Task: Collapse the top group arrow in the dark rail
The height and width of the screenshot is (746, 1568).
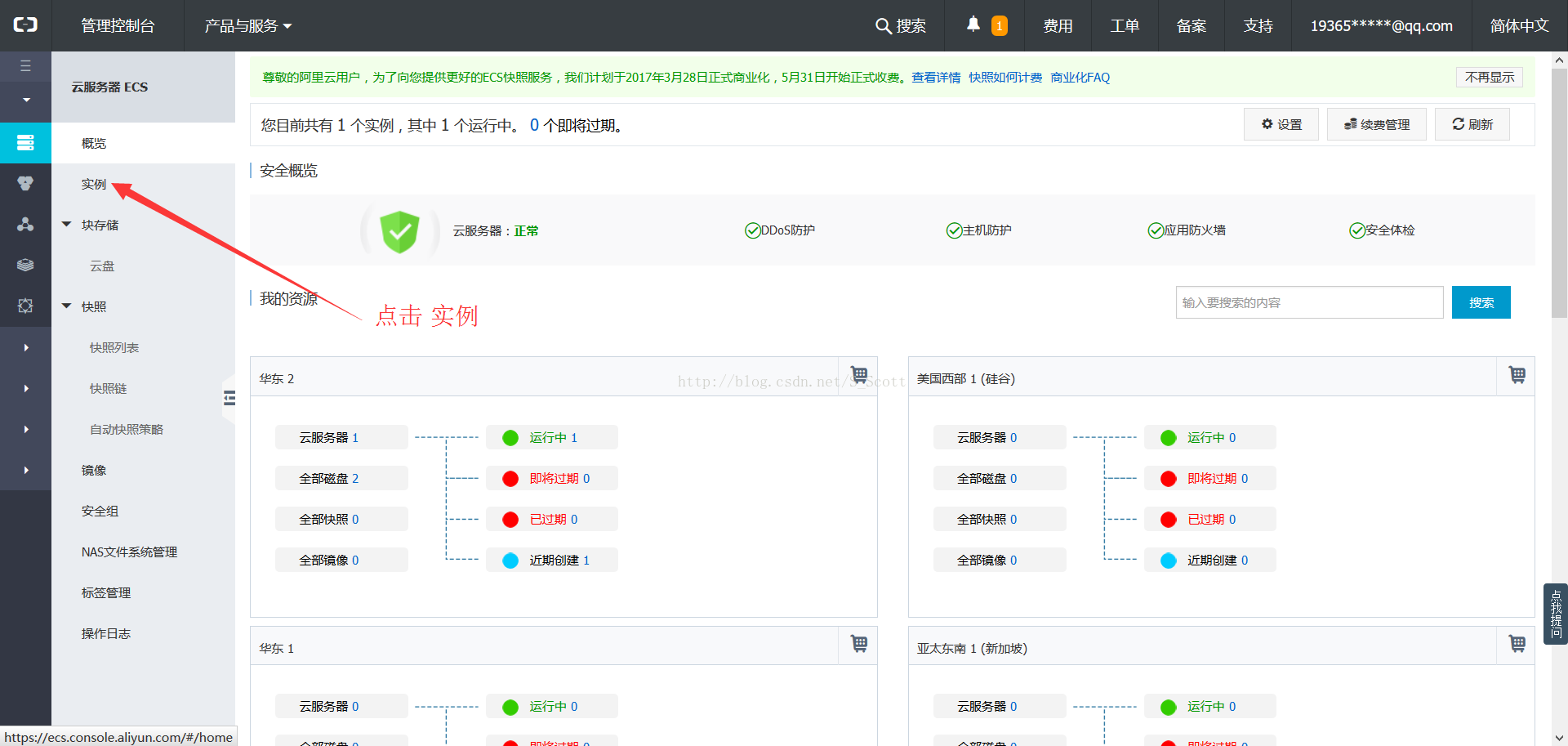Action: point(26,101)
